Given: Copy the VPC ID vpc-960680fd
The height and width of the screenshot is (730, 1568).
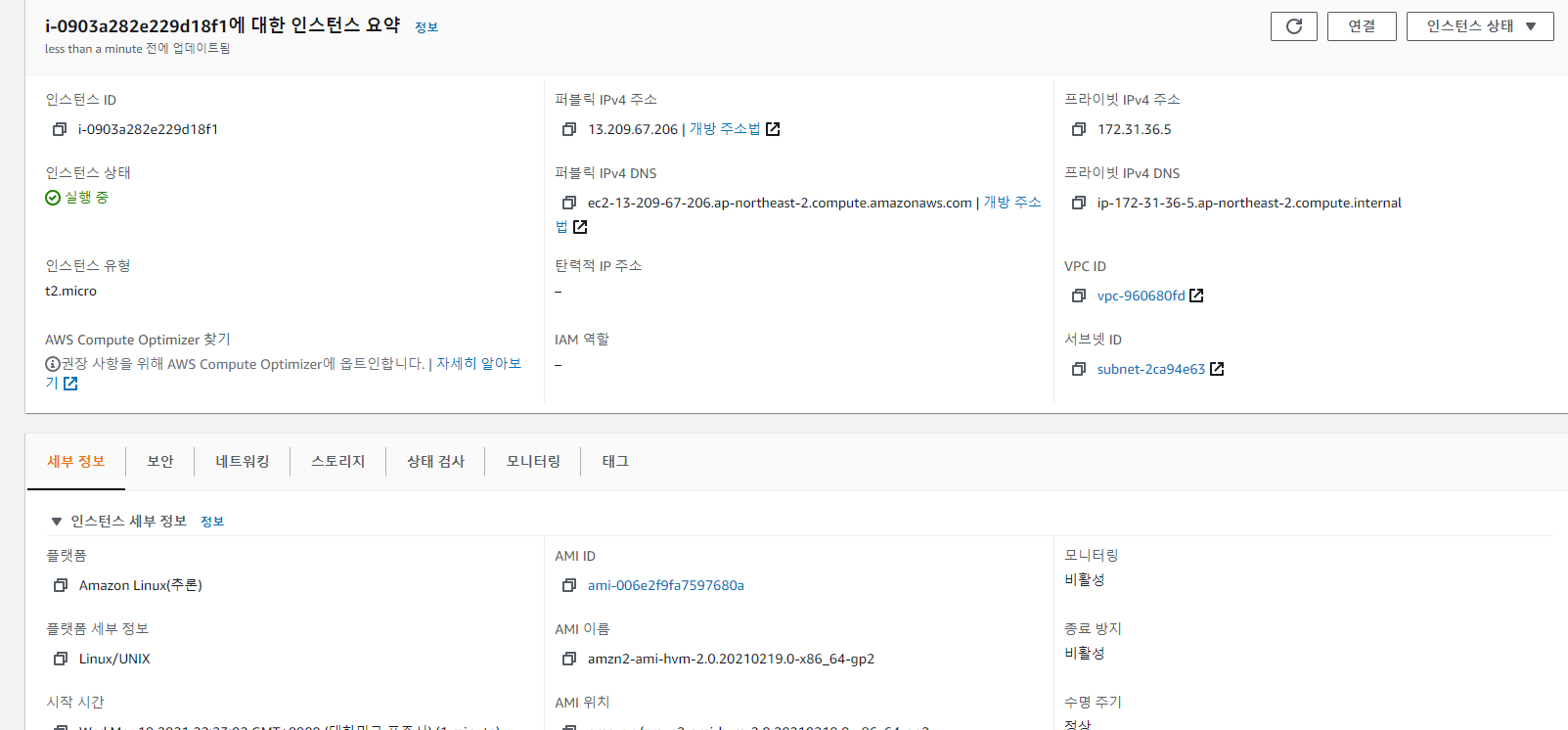Looking at the screenshot, I should click(x=1079, y=296).
